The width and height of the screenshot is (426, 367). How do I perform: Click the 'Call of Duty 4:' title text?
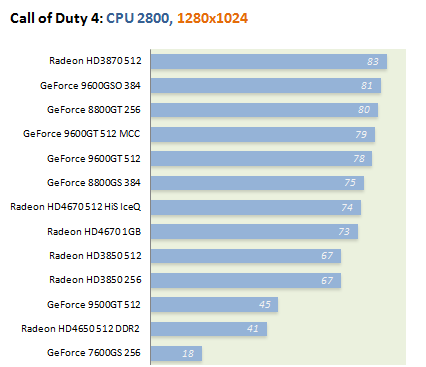pos(57,18)
